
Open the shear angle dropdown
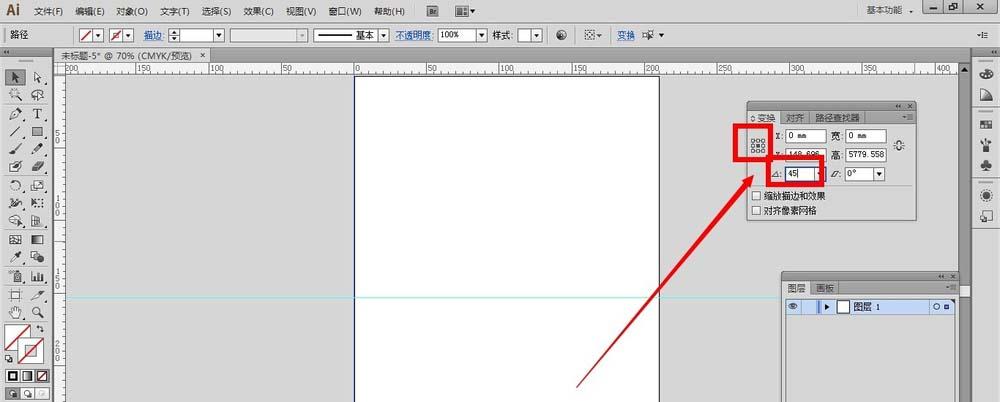[x=880, y=174]
